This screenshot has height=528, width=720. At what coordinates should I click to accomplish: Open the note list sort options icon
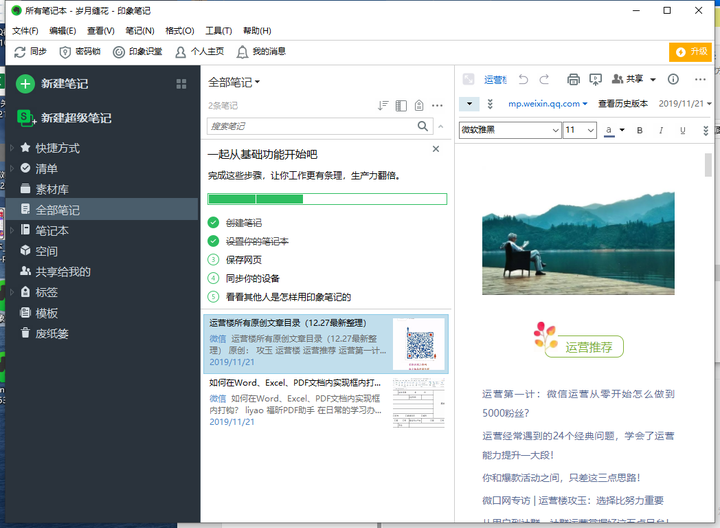383,106
